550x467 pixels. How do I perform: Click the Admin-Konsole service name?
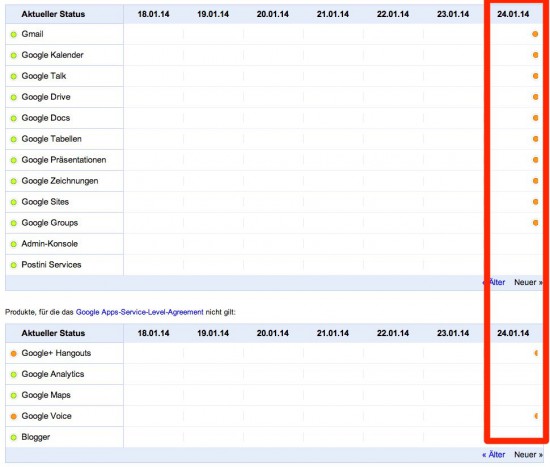(49, 243)
